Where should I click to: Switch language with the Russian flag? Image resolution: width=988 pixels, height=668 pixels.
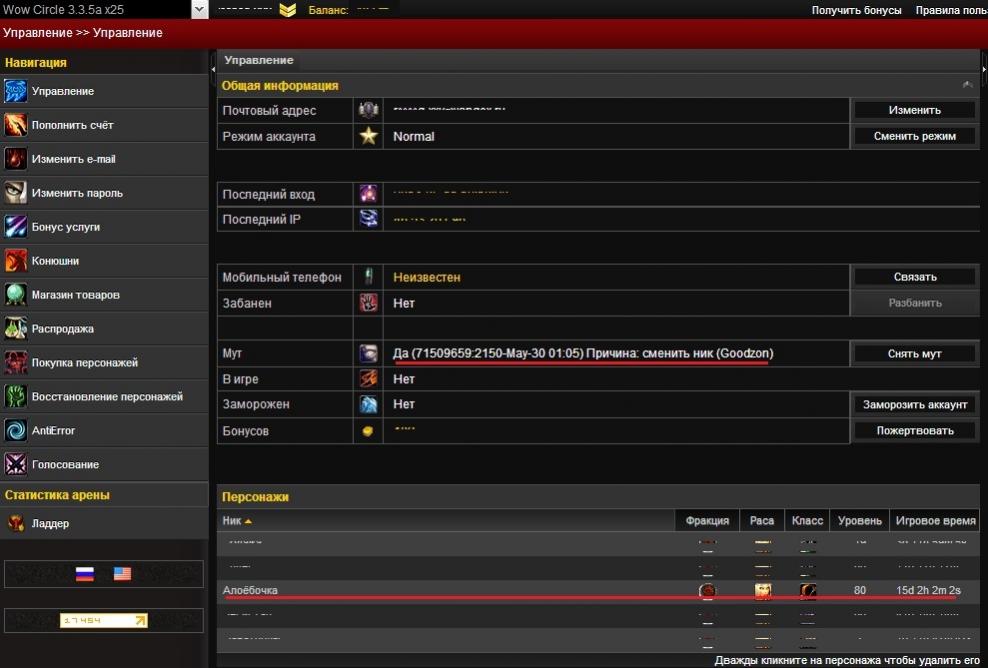[x=85, y=574]
